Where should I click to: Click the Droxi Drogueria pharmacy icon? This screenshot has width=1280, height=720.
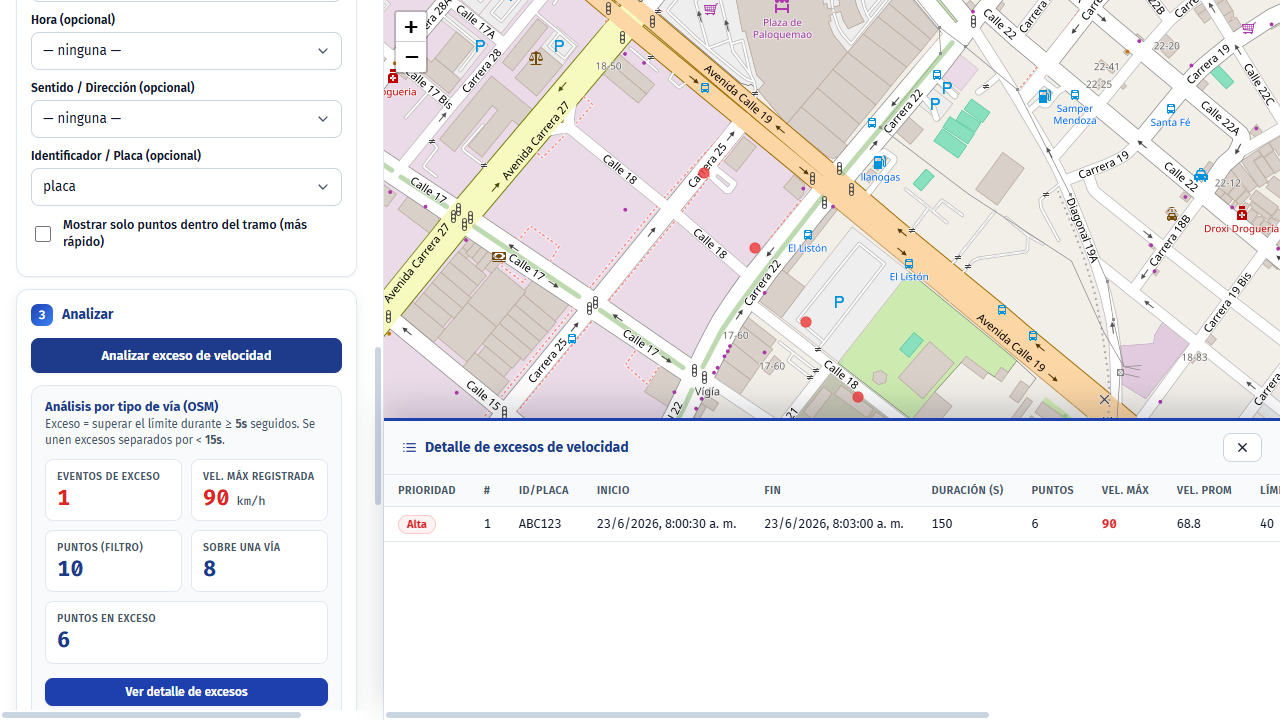pyautogui.click(x=1242, y=213)
